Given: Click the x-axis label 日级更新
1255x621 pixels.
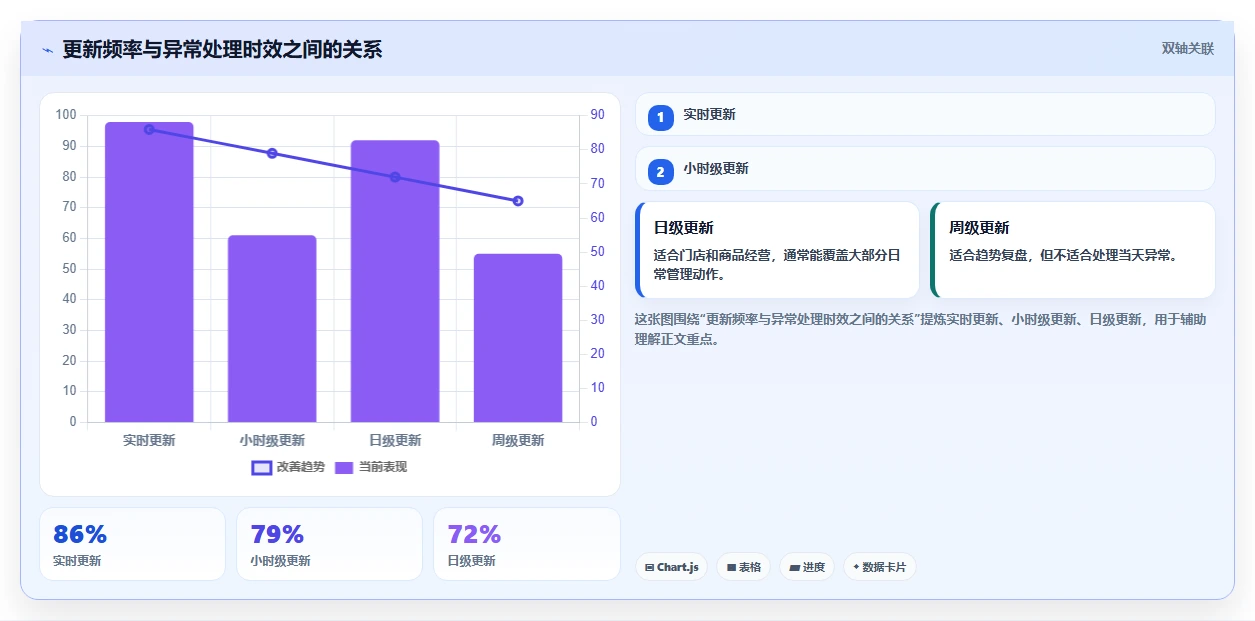Looking at the screenshot, I should [395, 440].
